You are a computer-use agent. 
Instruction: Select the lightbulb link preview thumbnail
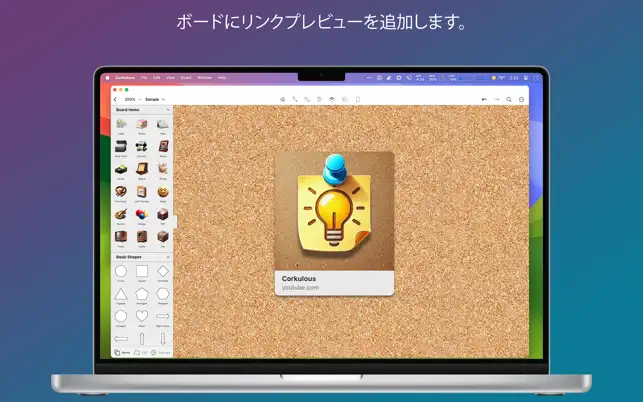334,211
